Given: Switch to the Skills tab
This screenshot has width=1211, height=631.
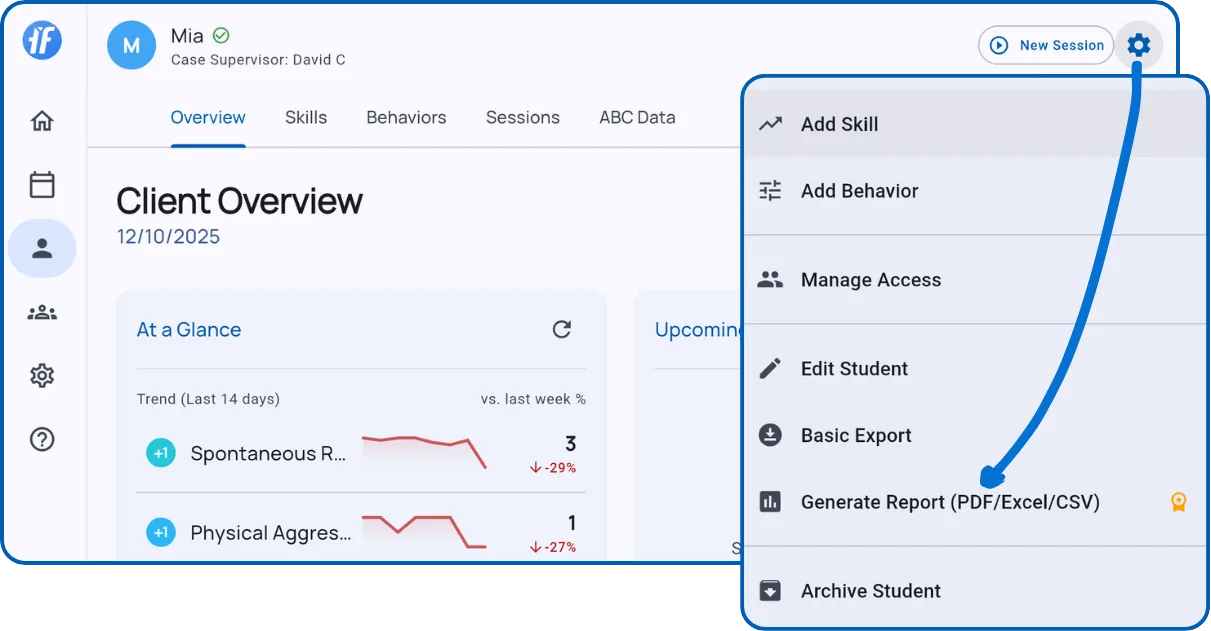Looking at the screenshot, I should pyautogui.click(x=306, y=117).
